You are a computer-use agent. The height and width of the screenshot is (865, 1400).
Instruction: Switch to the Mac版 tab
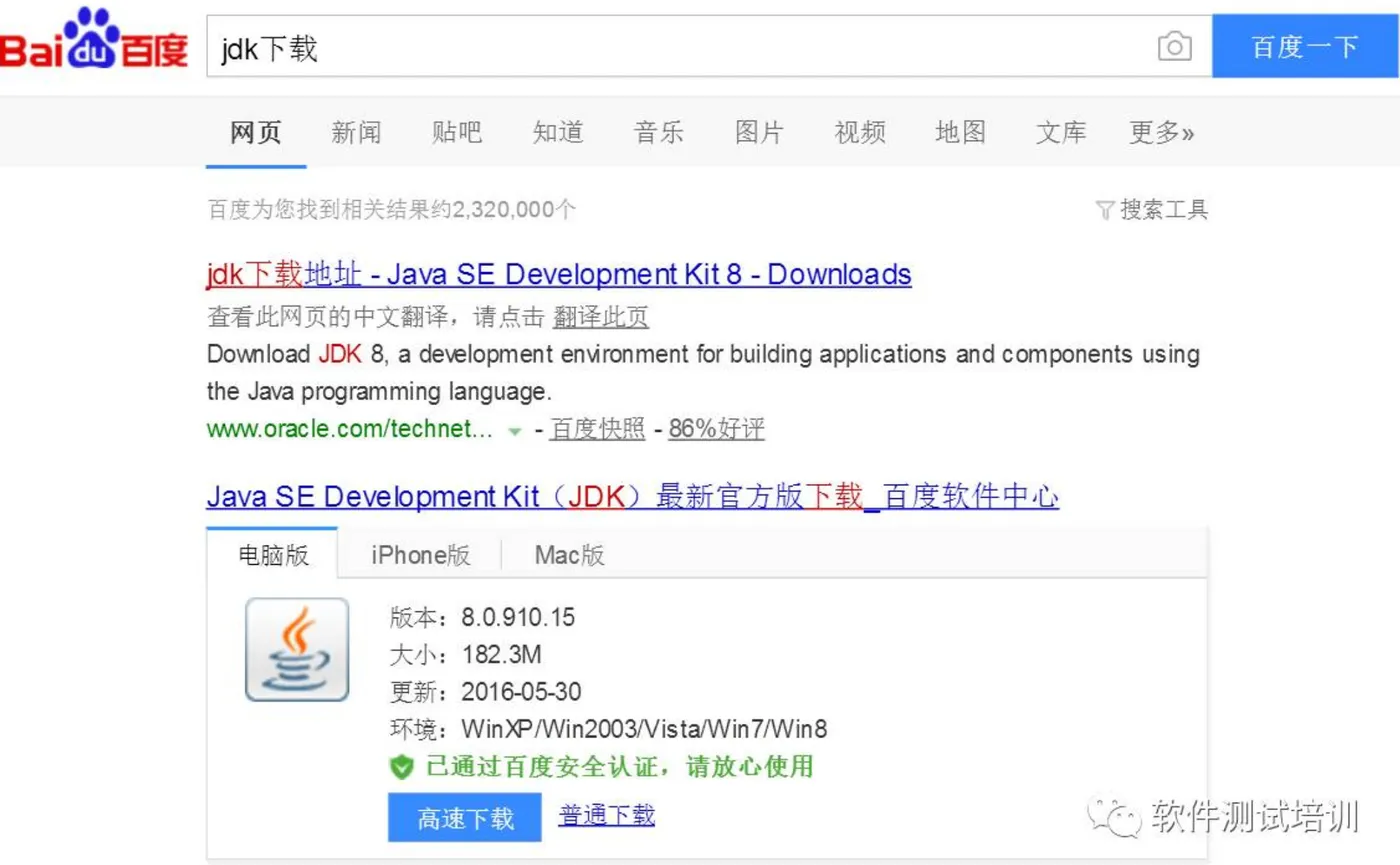coord(569,555)
